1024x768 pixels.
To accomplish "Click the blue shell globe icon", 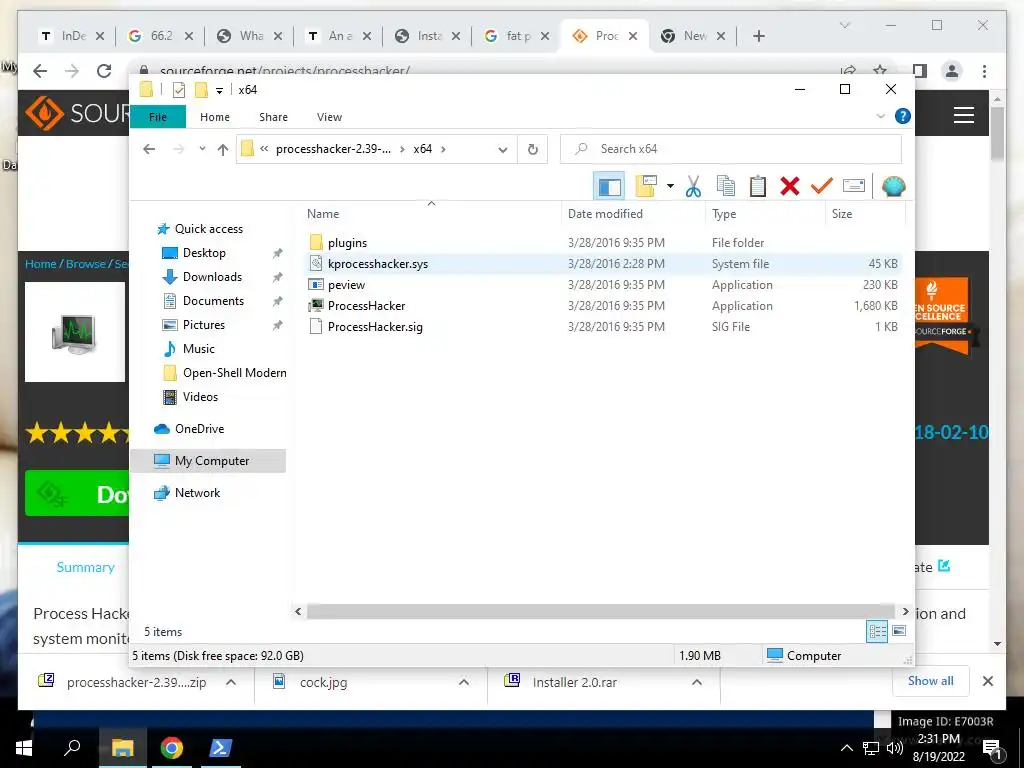I will [x=893, y=186].
